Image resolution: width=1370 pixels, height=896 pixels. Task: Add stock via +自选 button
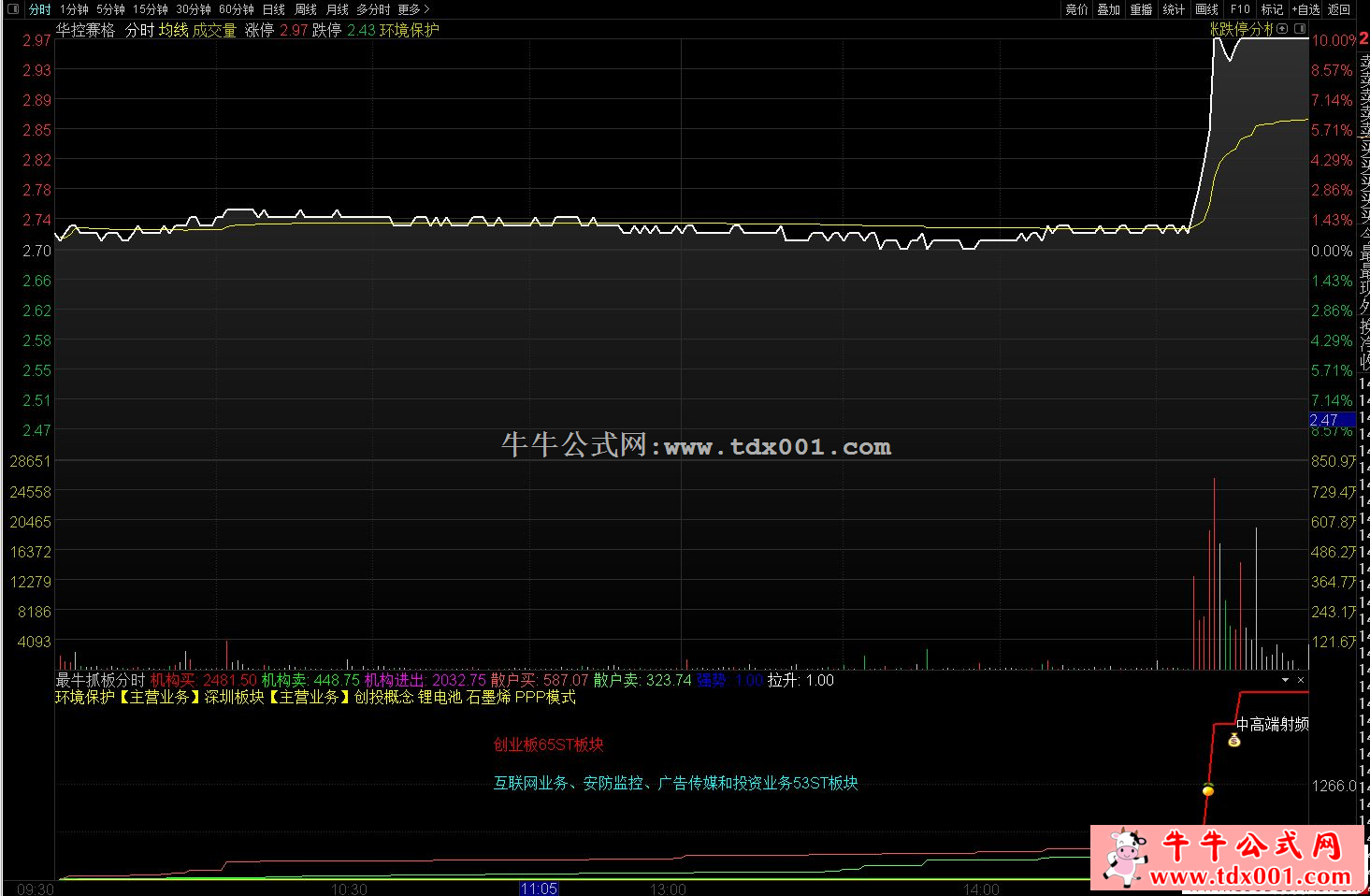pos(1305,9)
